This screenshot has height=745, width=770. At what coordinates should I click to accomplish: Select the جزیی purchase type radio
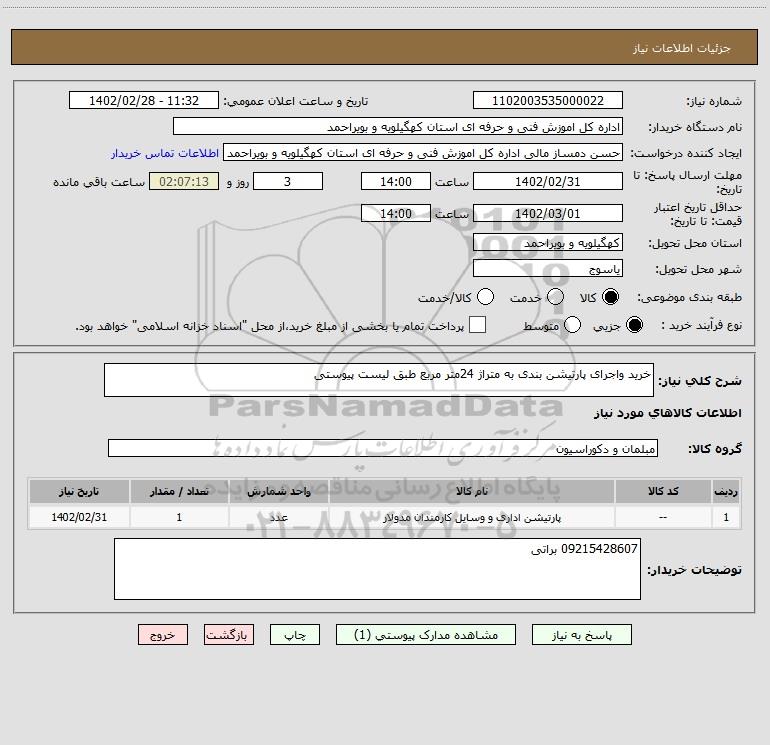634,325
